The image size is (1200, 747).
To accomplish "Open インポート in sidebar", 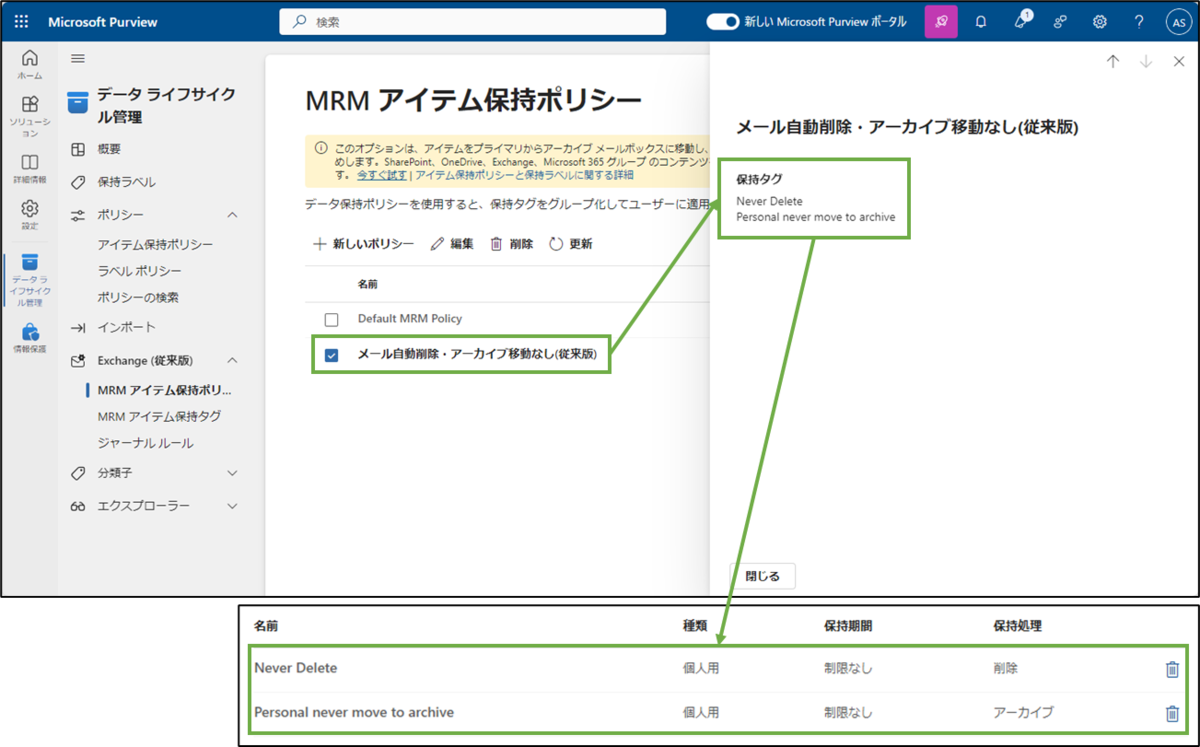I will point(126,327).
